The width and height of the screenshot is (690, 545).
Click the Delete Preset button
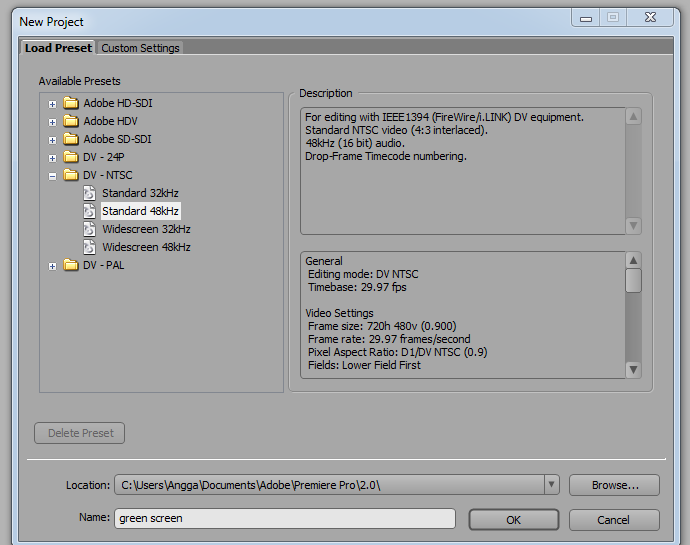[80, 433]
